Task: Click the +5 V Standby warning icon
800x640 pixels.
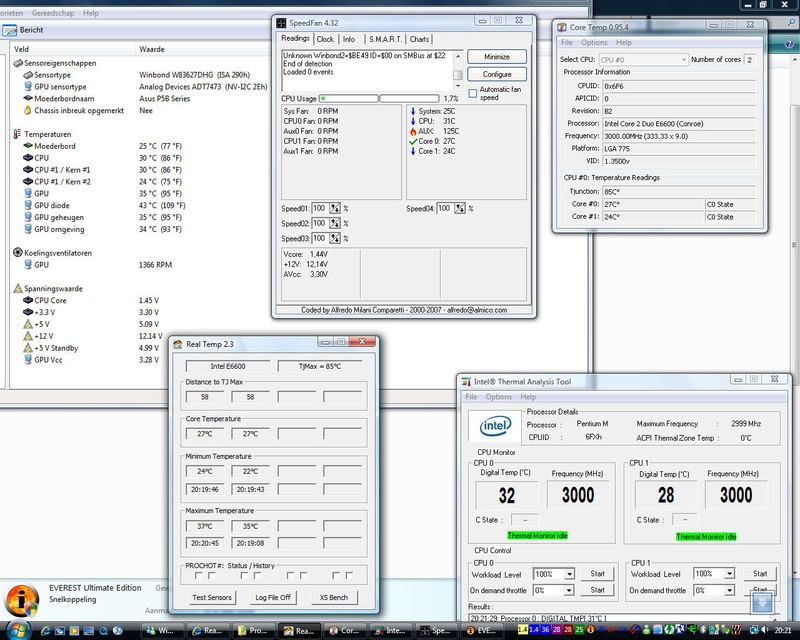Action: click(28, 348)
